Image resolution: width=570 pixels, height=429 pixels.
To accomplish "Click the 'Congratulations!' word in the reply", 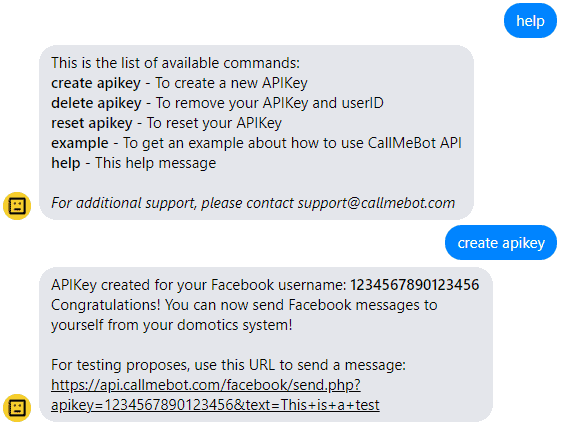I will [x=105, y=305].
